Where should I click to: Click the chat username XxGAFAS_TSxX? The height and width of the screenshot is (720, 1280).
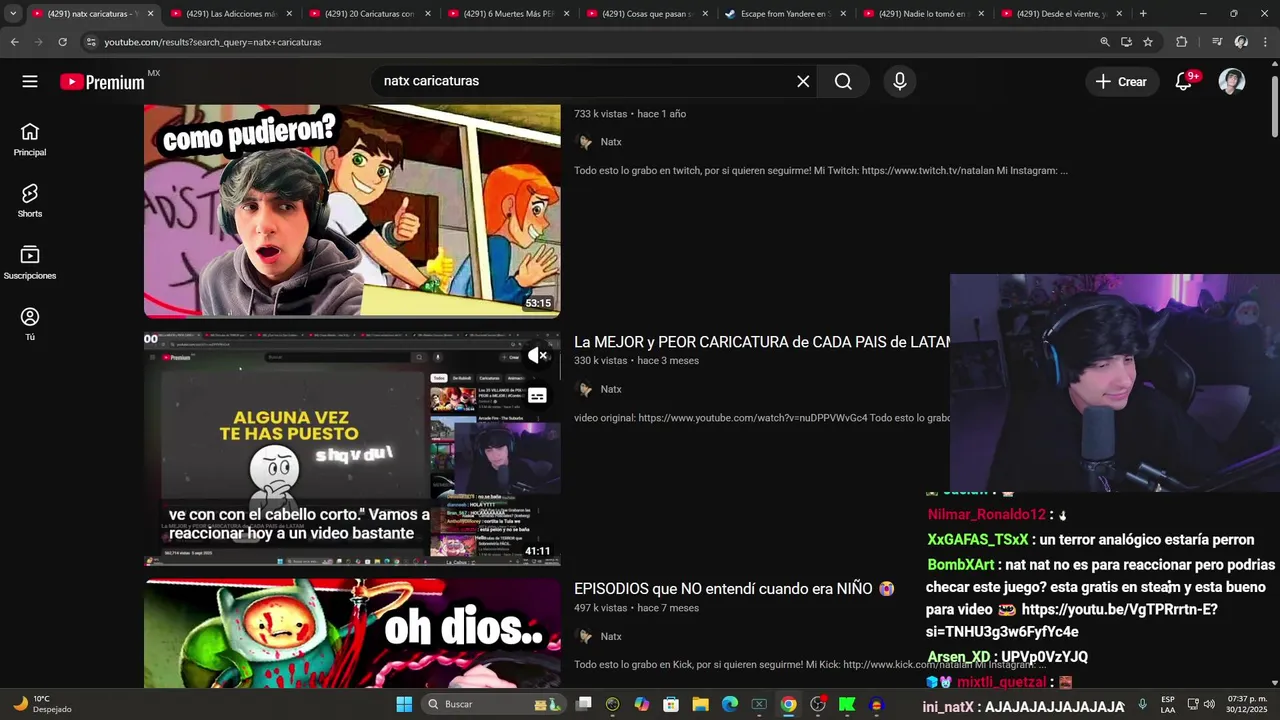tap(977, 539)
